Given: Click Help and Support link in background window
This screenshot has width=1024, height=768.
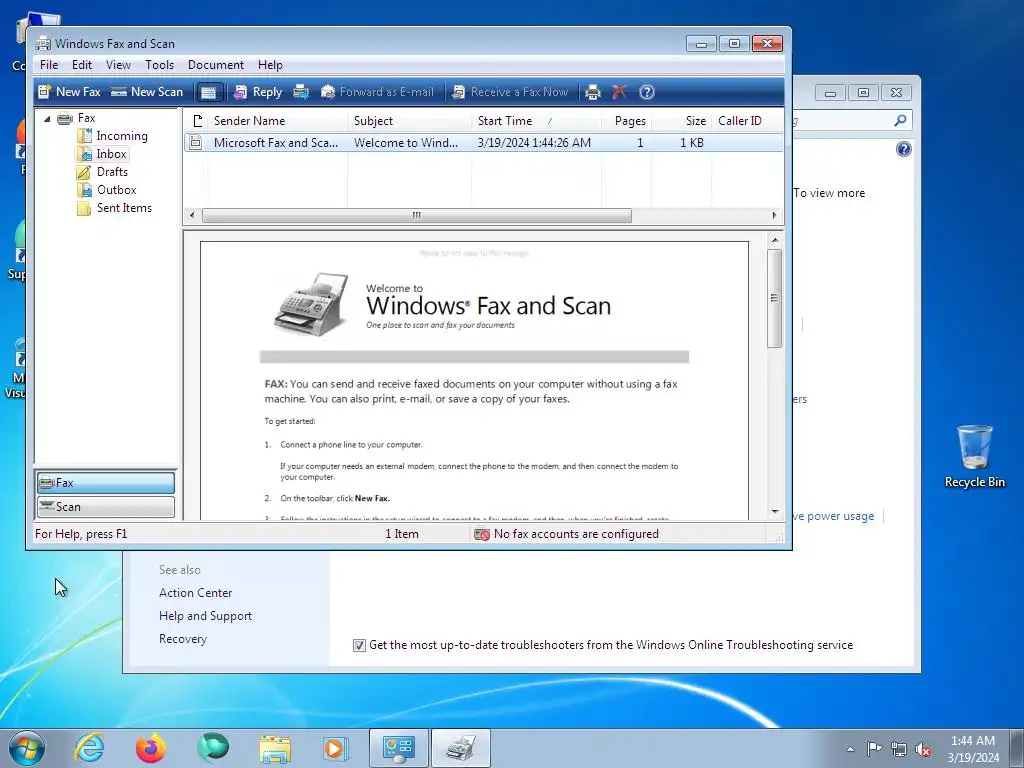Looking at the screenshot, I should 205,616.
